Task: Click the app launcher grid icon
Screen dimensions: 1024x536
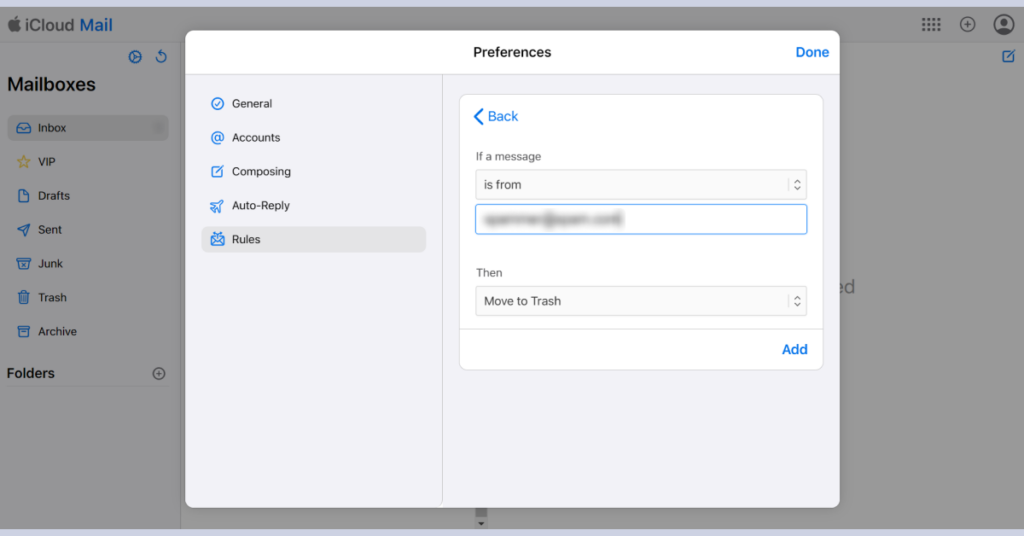Action: [931, 25]
